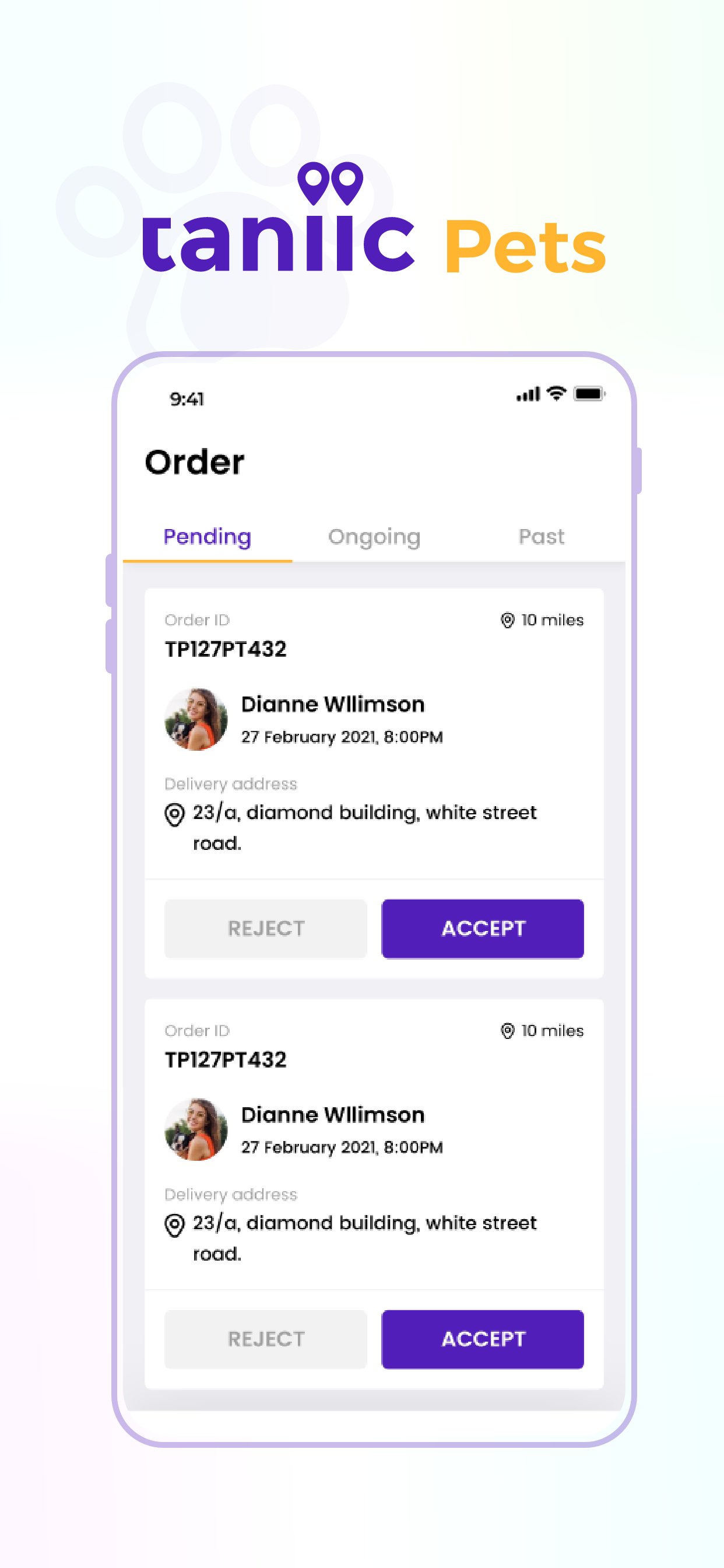This screenshot has width=724, height=1568.
Task: Tap the cellular signal bars icon
Action: 528,394
